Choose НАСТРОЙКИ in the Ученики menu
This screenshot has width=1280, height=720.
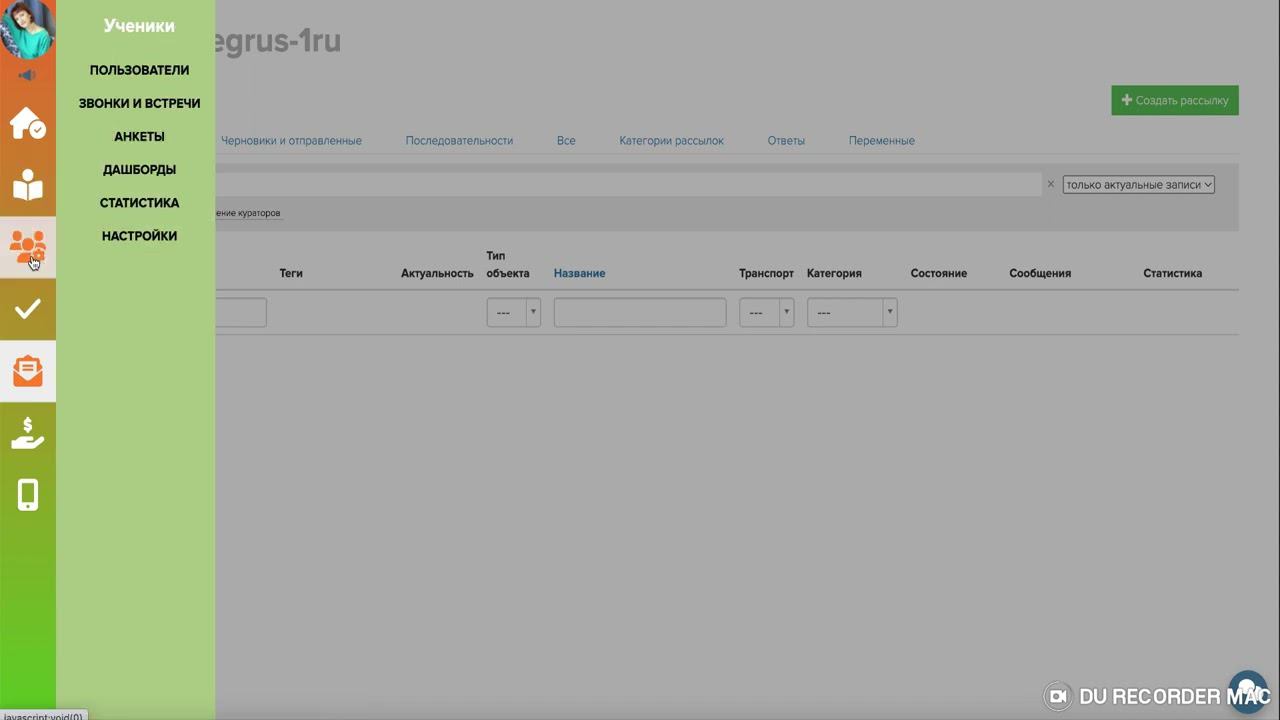tap(139, 236)
